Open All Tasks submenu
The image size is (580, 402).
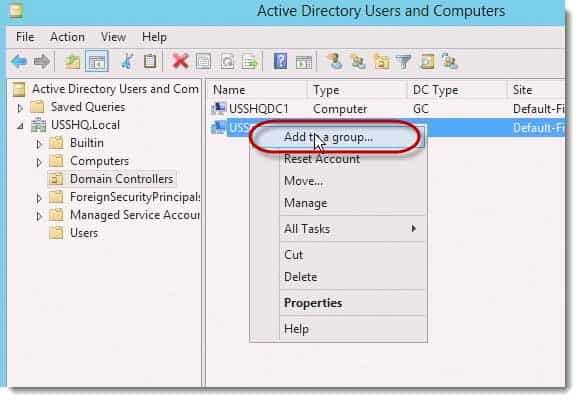pyautogui.click(x=338, y=229)
